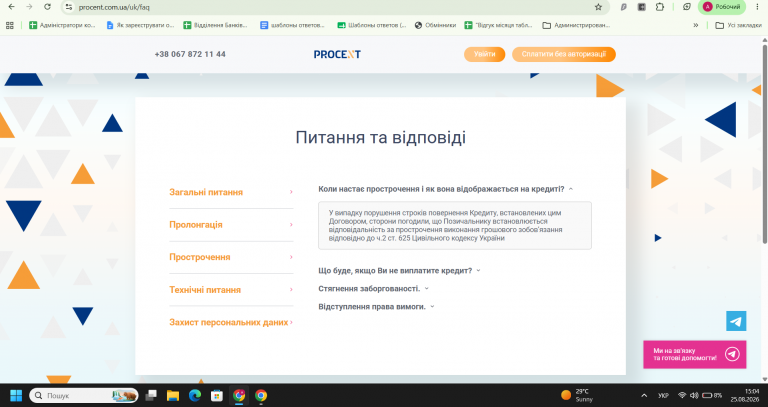
Task: Open the Відділення Банків bookmark
Action: [215, 25]
